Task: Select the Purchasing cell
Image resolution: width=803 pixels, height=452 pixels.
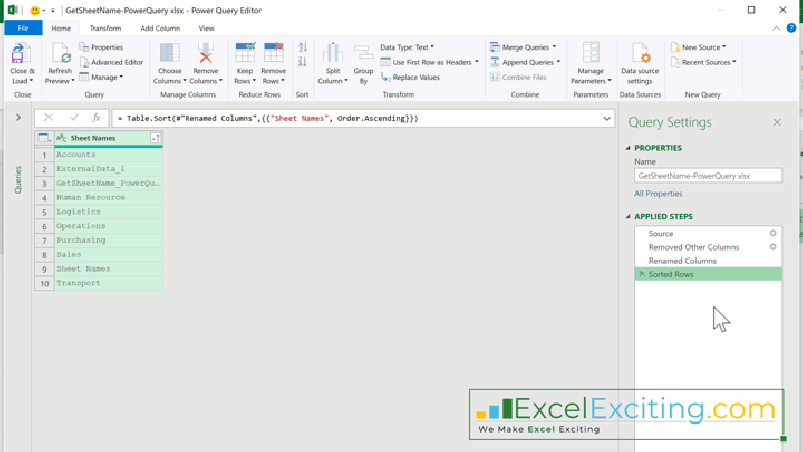Action: pyautogui.click(x=109, y=240)
